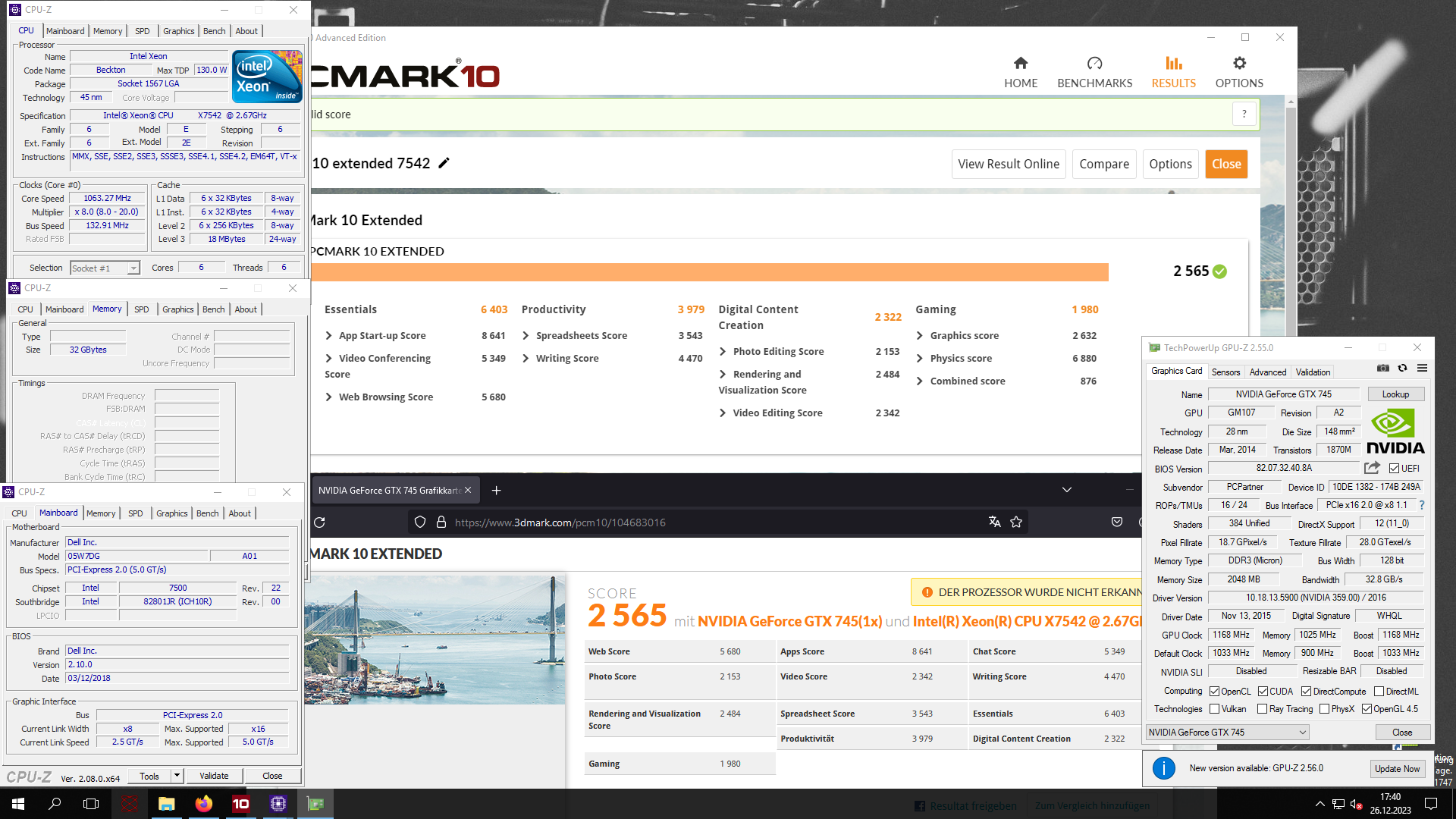Image resolution: width=1456 pixels, height=819 pixels.
Task: Toggle the DirectCompute checkbox
Action: pos(1306,692)
